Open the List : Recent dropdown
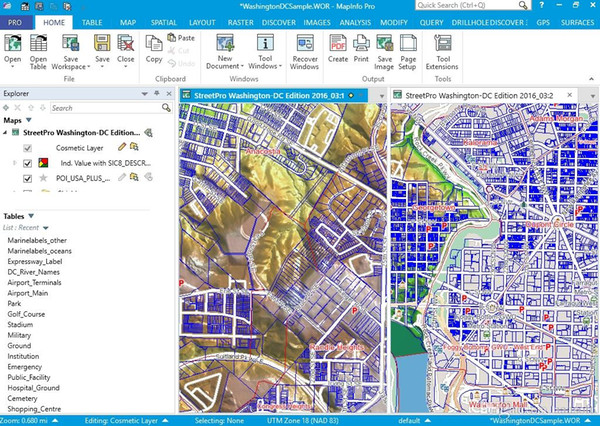600x426 pixels. pyautogui.click(x=46, y=228)
